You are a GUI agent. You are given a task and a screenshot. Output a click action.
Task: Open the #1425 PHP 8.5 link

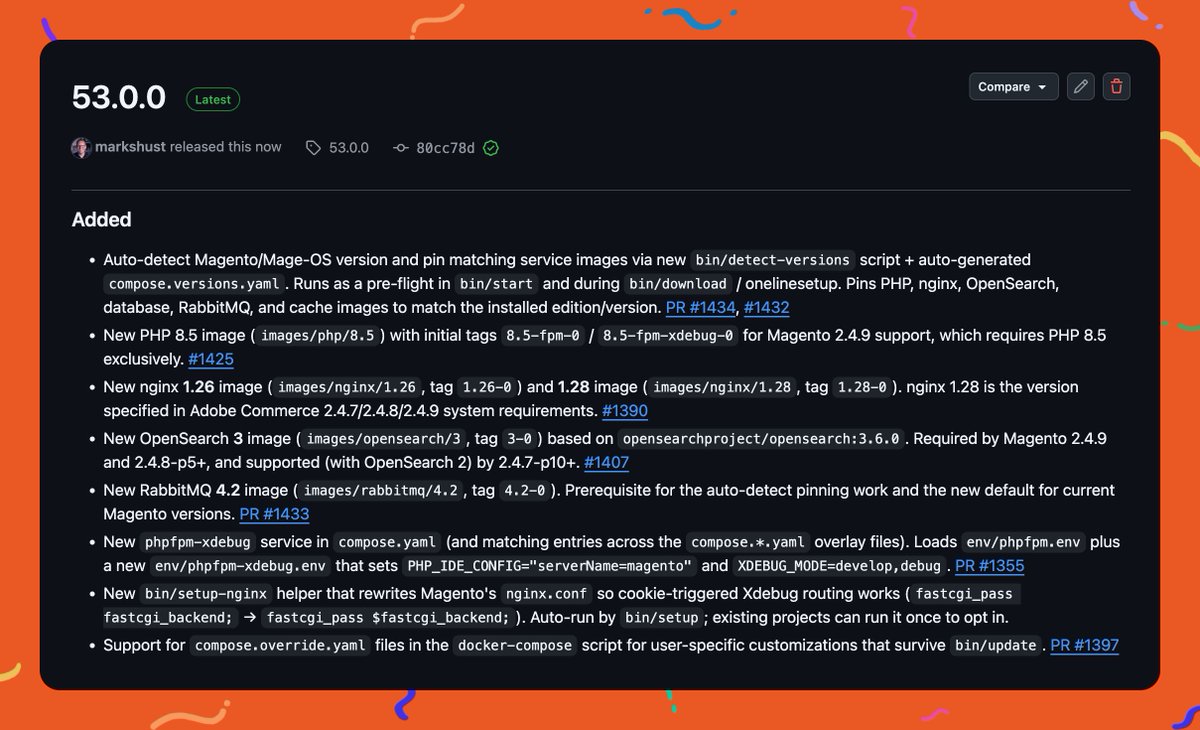(x=211, y=359)
